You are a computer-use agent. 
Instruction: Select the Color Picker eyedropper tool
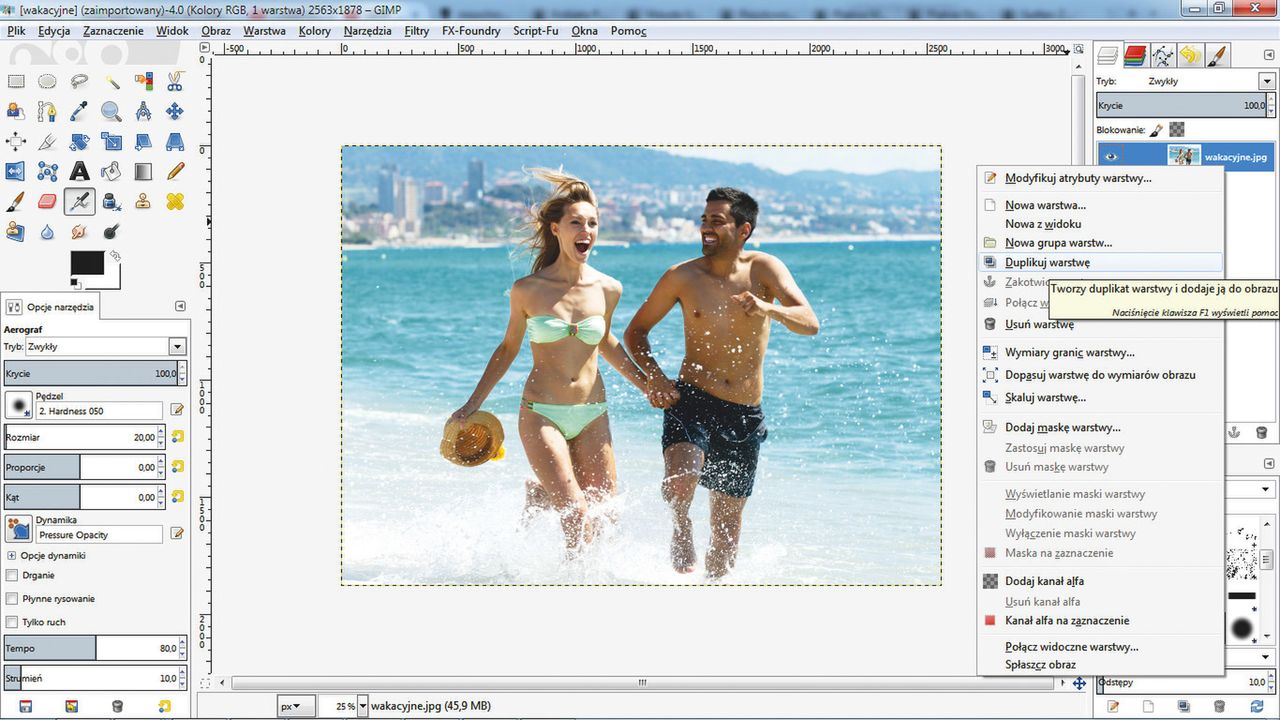tap(79, 112)
